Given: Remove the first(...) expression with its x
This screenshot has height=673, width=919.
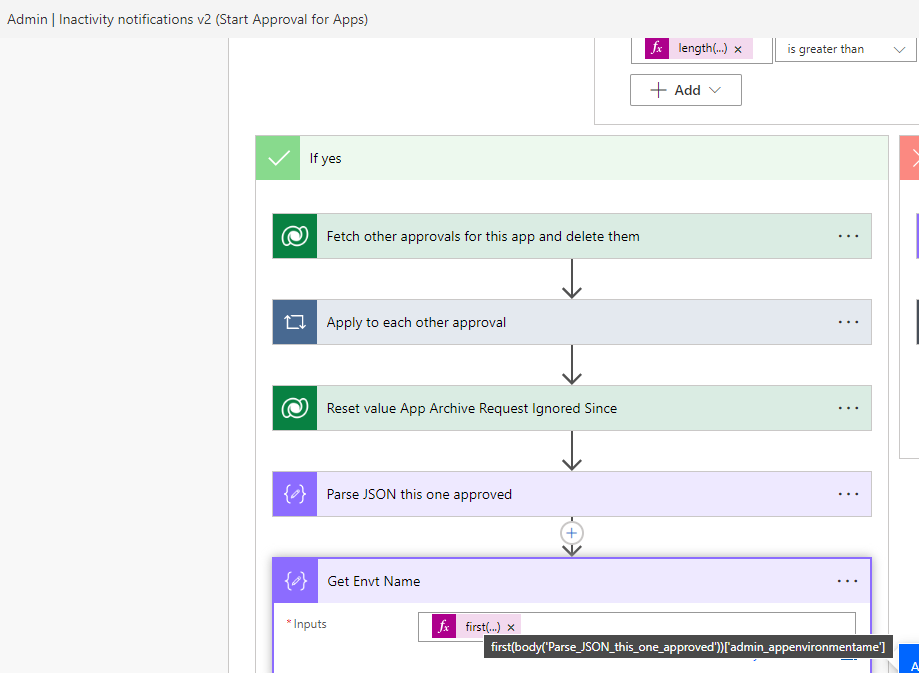Looking at the screenshot, I should 511,627.
